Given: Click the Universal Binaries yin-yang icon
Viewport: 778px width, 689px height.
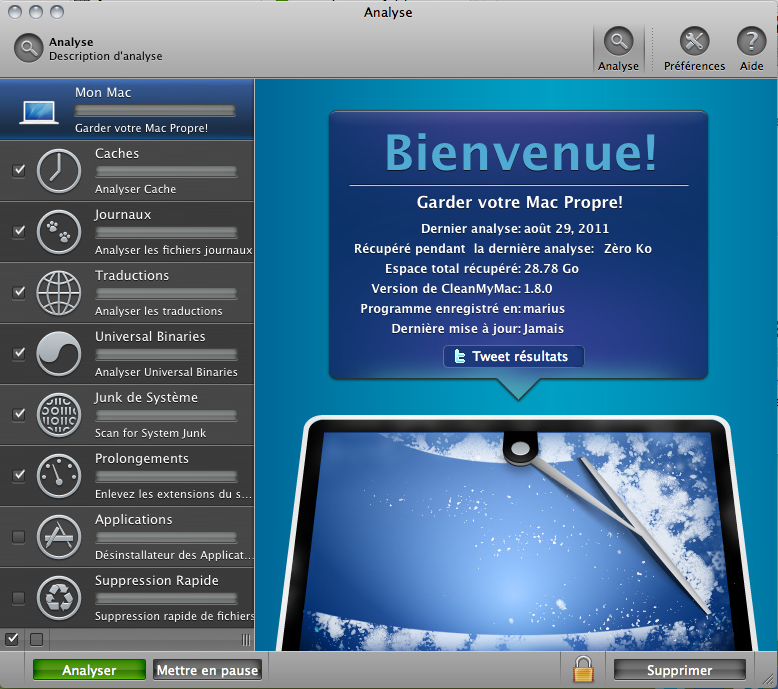Looking at the screenshot, I should pos(59,354).
